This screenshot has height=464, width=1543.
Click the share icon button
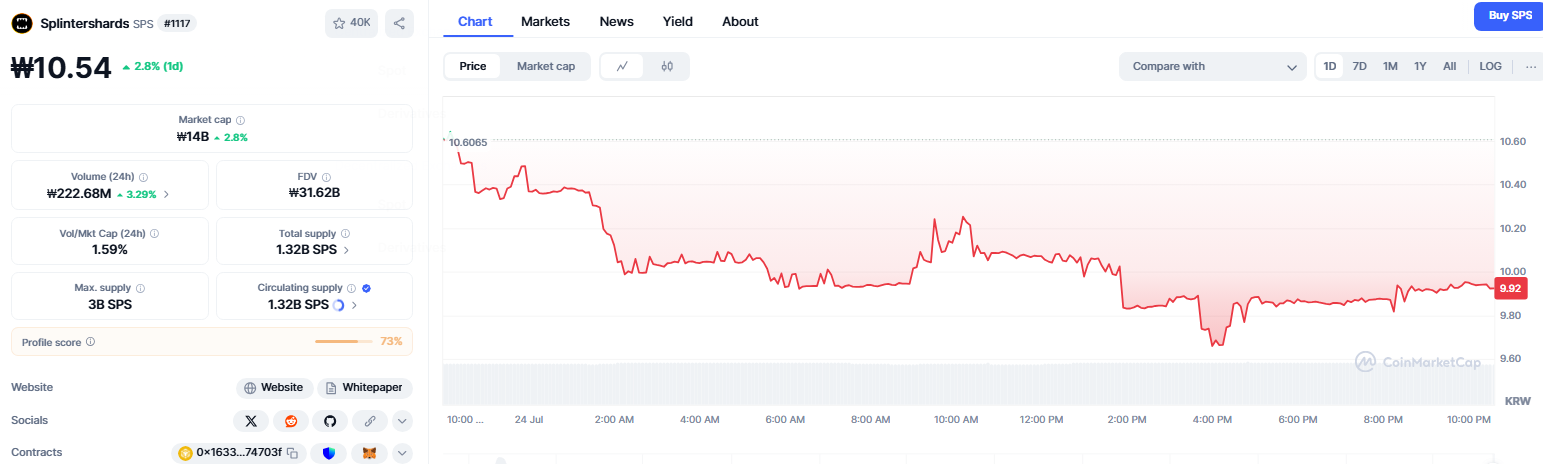tap(399, 23)
